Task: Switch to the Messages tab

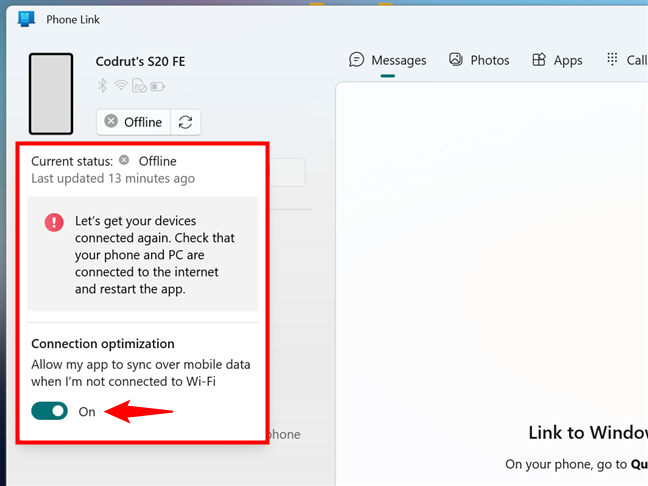Action: point(388,61)
